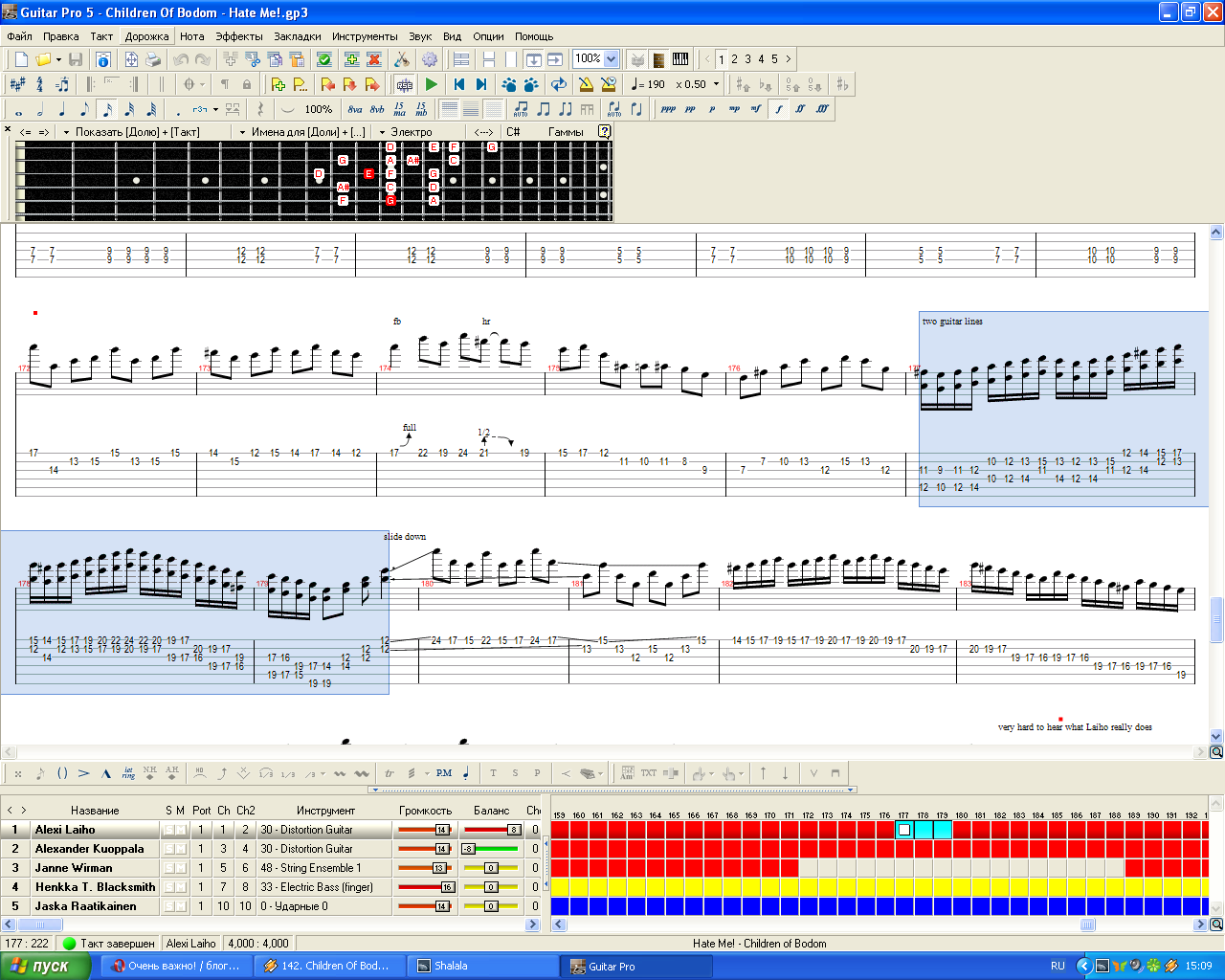Open the Помощь menu
Image resolution: width=1225 pixels, height=980 pixels.
coord(534,36)
